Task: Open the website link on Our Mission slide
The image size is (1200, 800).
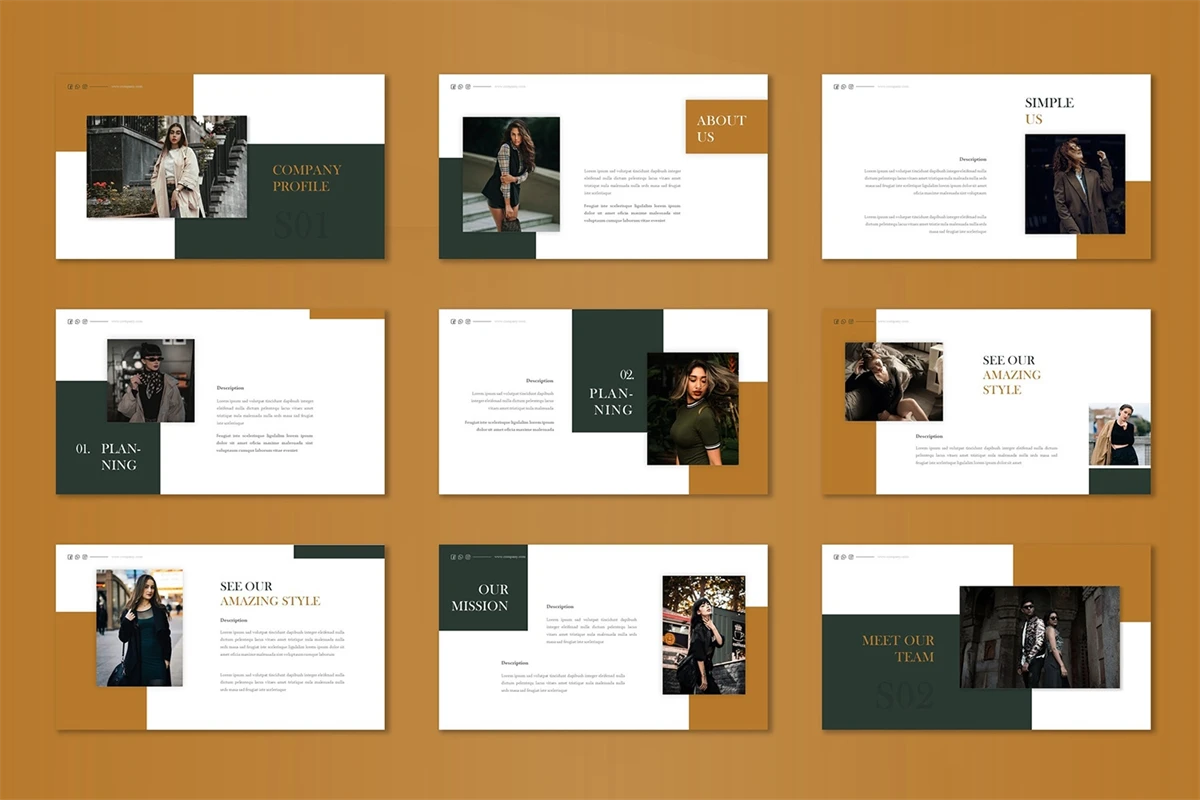Action: pyautogui.click(x=511, y=557)
